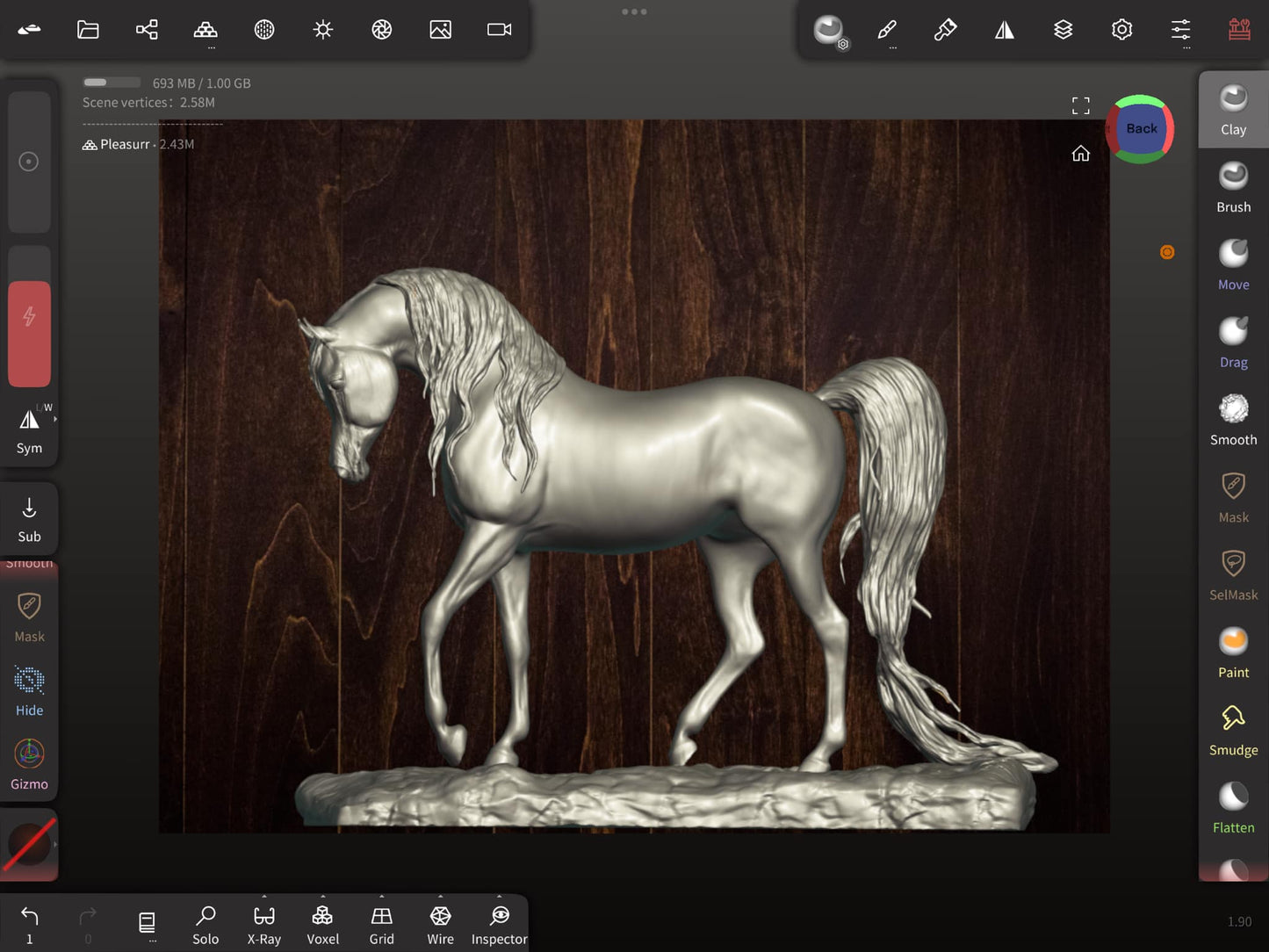1269x952 pixels.
Task: Open the Camera menu
Action: point(500,30)
